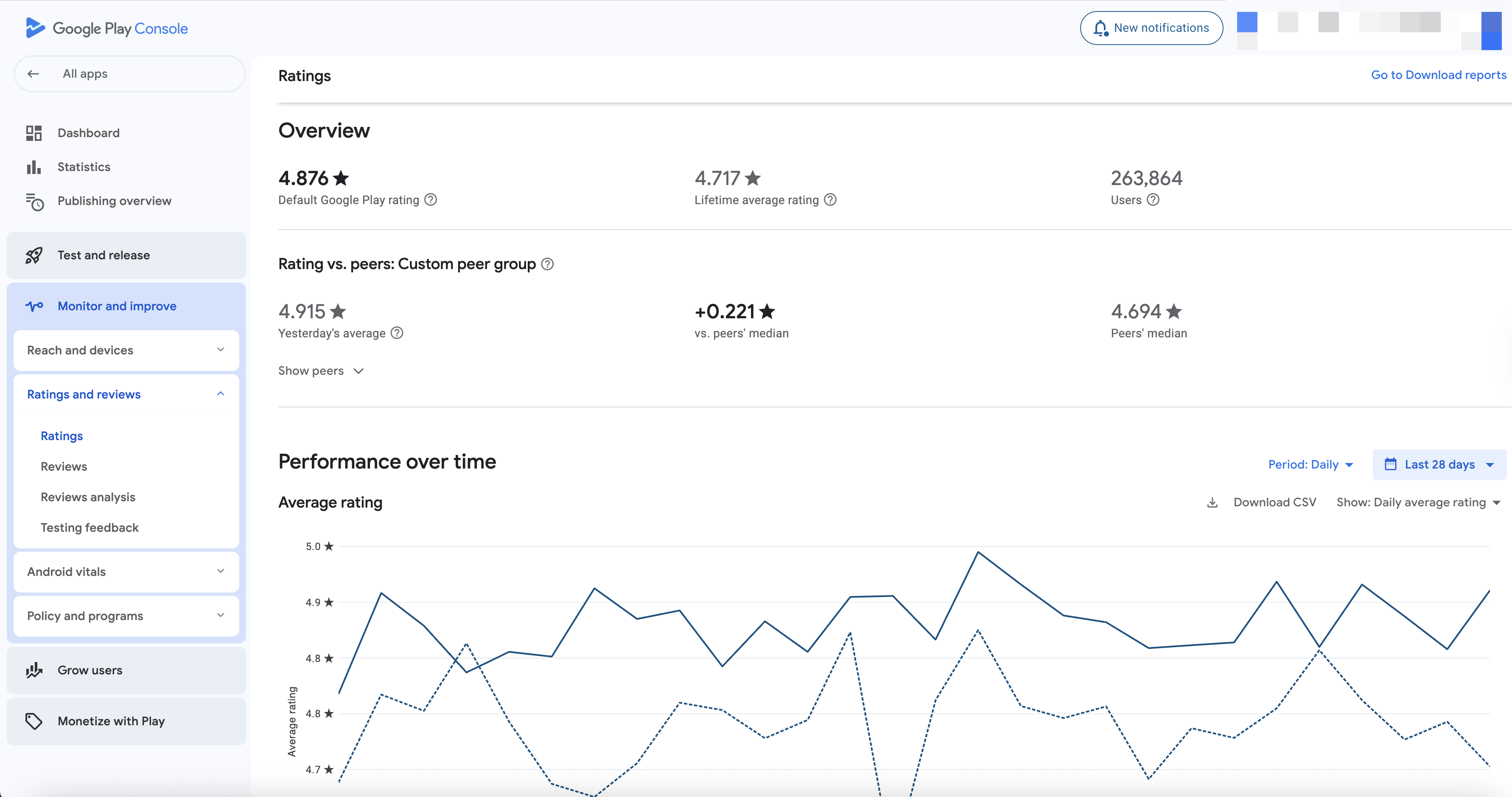This screenshot has height=797, width=1512.
Task: Click the 5.0 star axis label
Action: (x=319, y=547)
